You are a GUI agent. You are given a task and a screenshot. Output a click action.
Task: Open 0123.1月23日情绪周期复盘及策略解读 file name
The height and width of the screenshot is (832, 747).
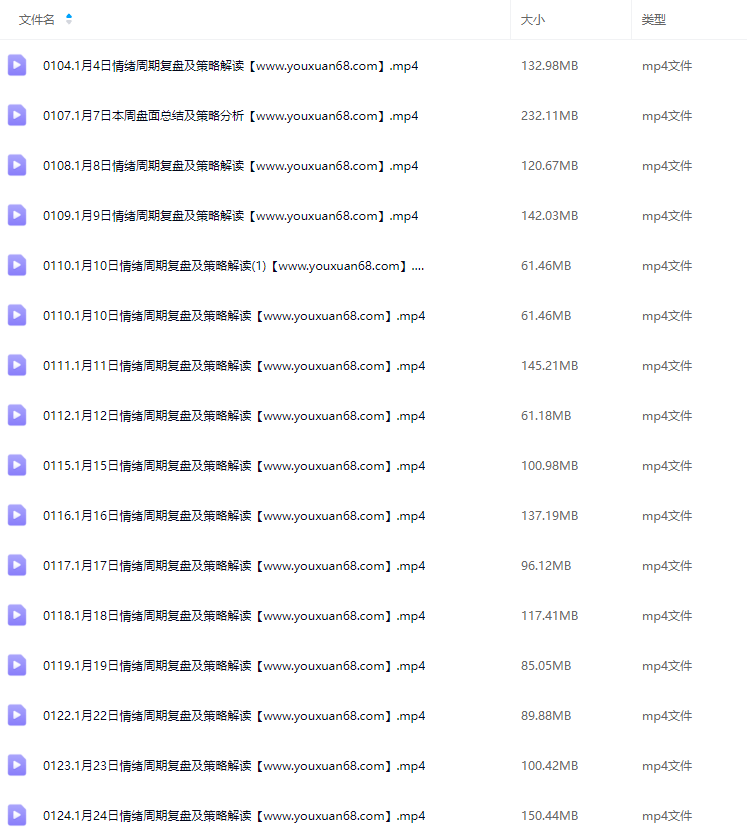pyautogui.click(x=234, y=765)
